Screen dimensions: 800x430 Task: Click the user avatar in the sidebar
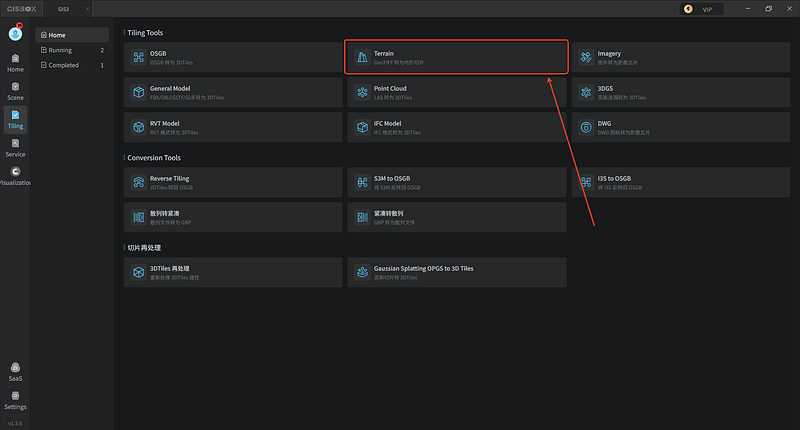coord(15,33)
